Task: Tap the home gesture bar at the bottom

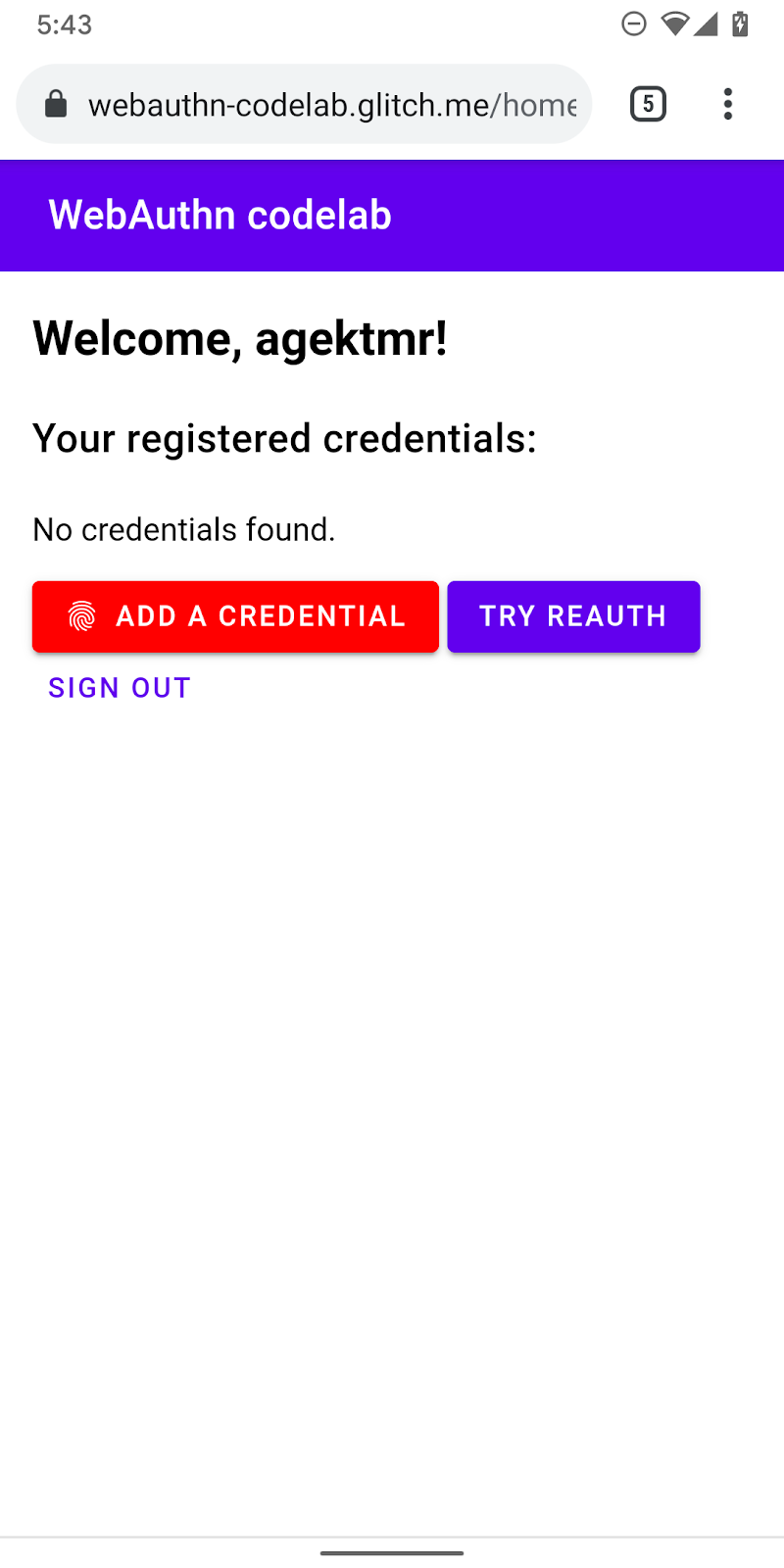Action: (x=392, y=1552)
